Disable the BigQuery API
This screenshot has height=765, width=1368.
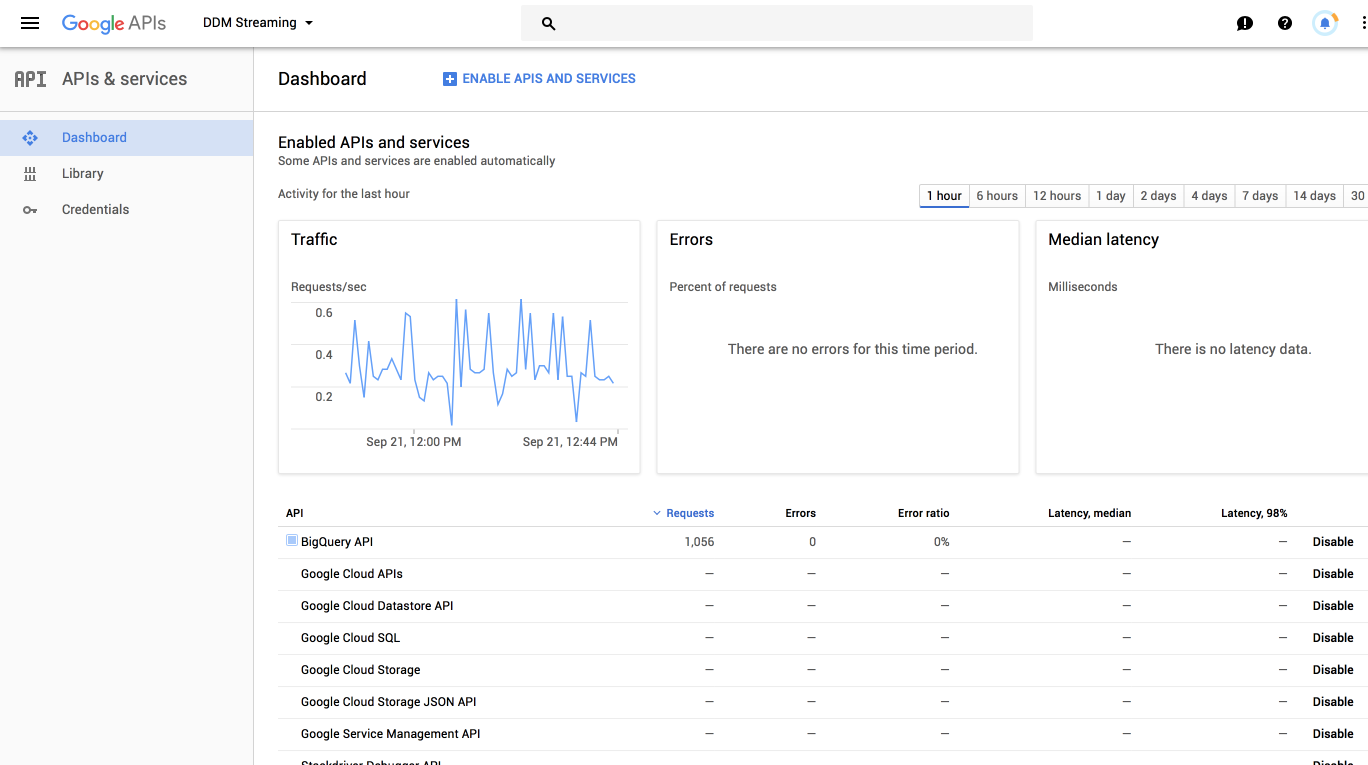click(1333, 542)
